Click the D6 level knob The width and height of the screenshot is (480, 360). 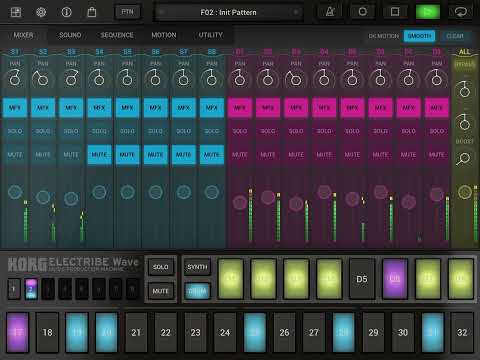point(380,192)
